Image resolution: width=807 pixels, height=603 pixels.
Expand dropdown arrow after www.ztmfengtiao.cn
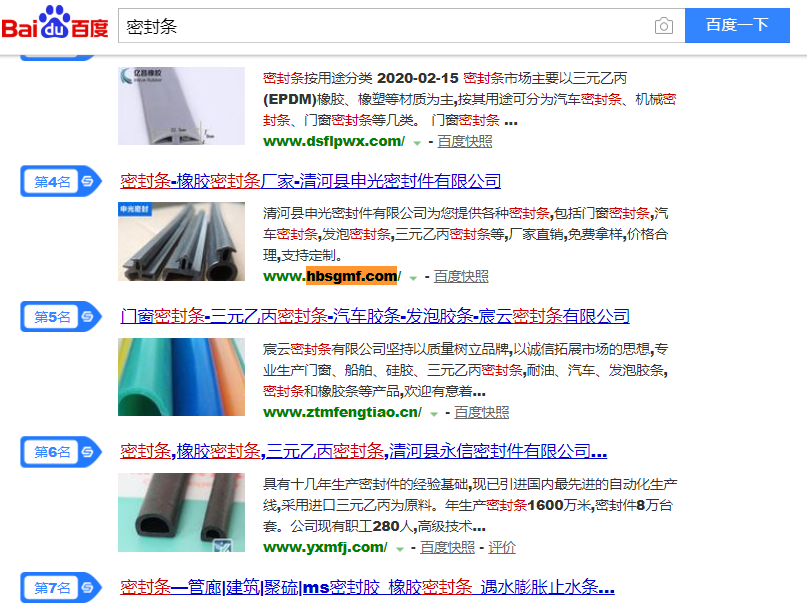434,414
